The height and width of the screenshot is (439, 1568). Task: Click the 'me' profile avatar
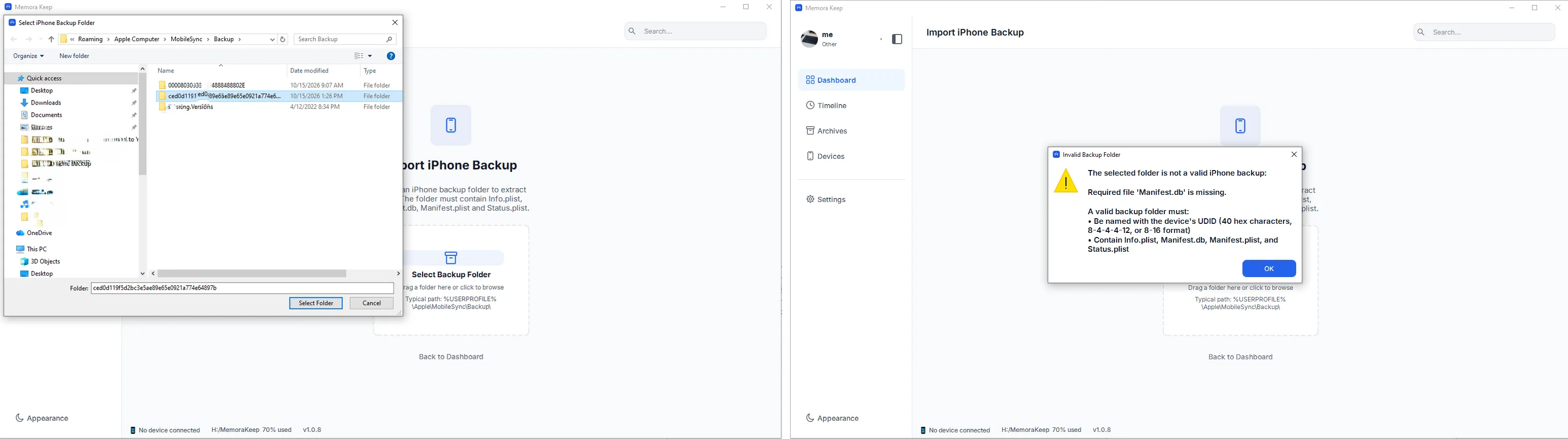pyautogui.click(x=809, y=39)
